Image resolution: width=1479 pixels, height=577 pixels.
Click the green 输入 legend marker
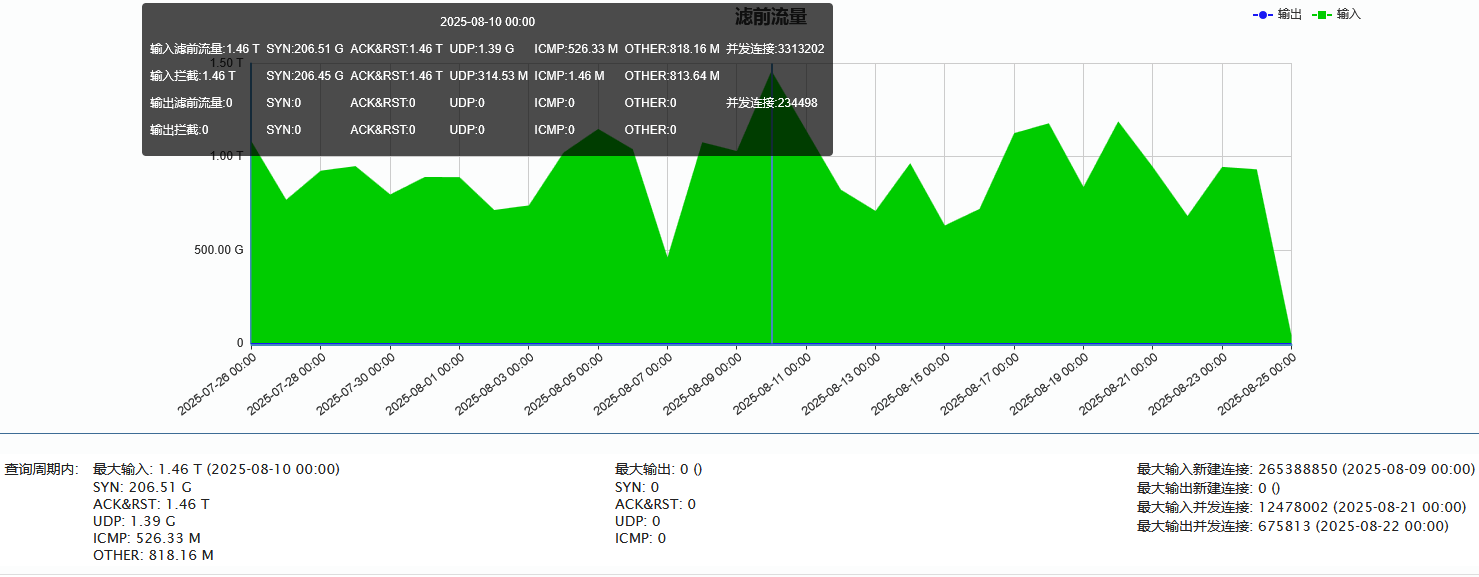1322,15
